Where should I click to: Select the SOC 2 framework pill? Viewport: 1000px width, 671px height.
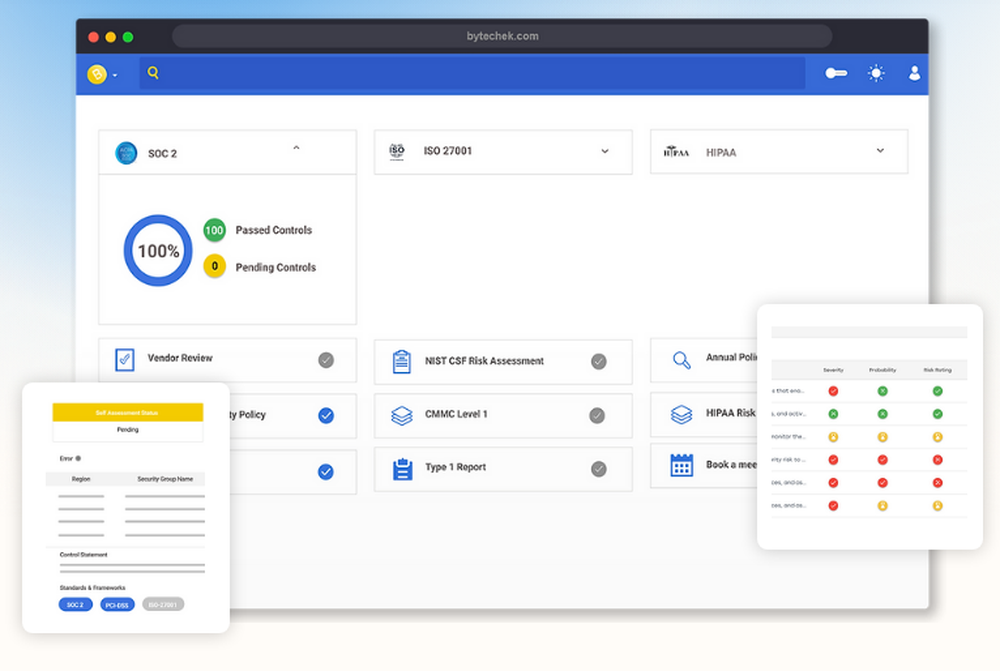[75, 605]
